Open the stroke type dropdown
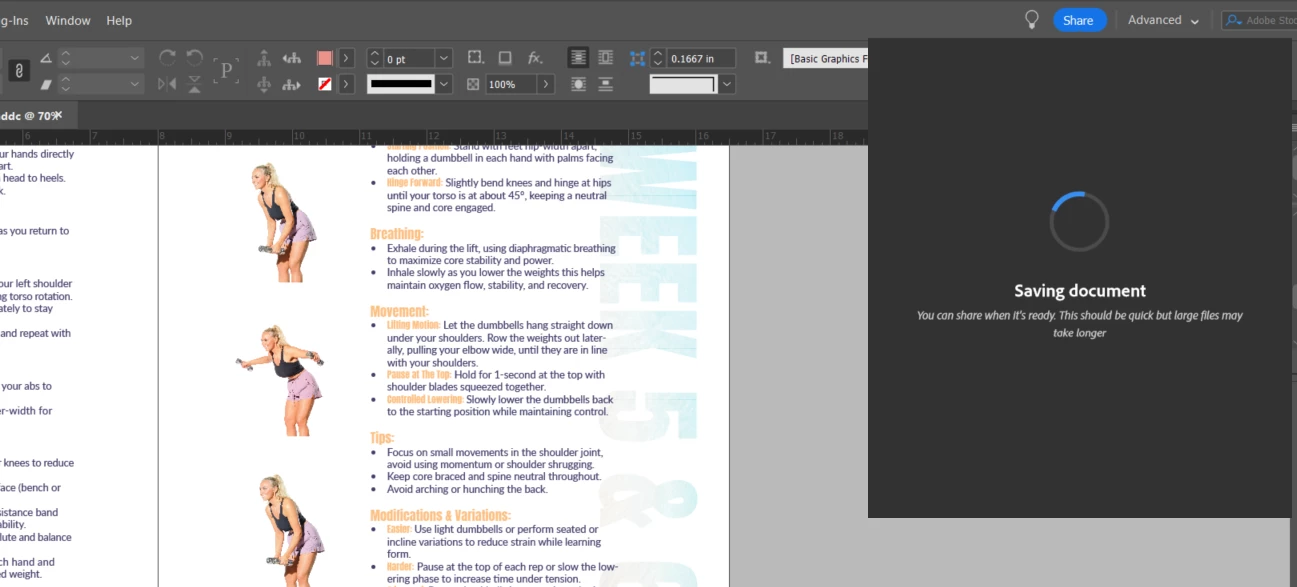1297x587 pixels. 444,84
